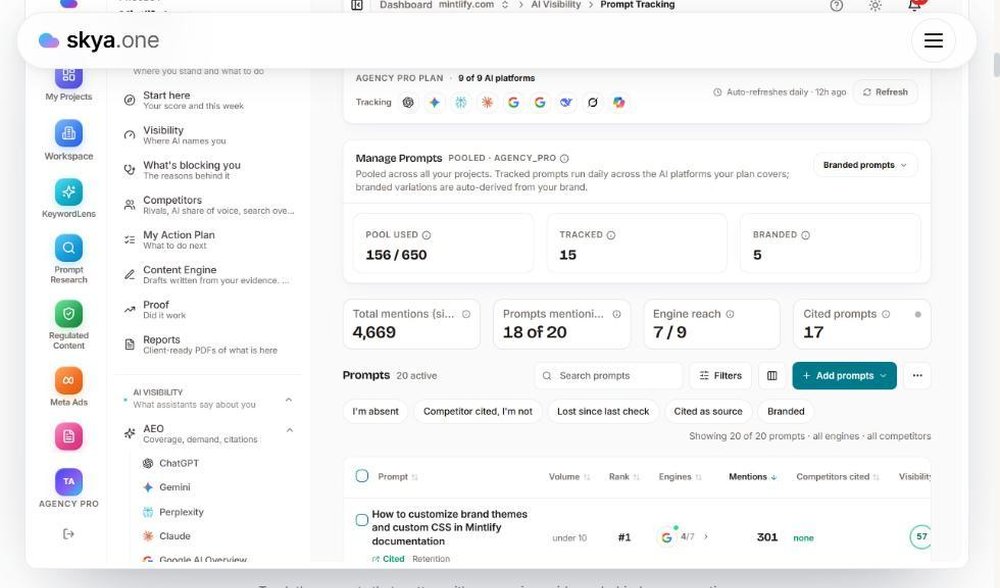This screenshot has width=1000, height=588.
Task: Show info for Branded count
Action: [x=805, y=235]
